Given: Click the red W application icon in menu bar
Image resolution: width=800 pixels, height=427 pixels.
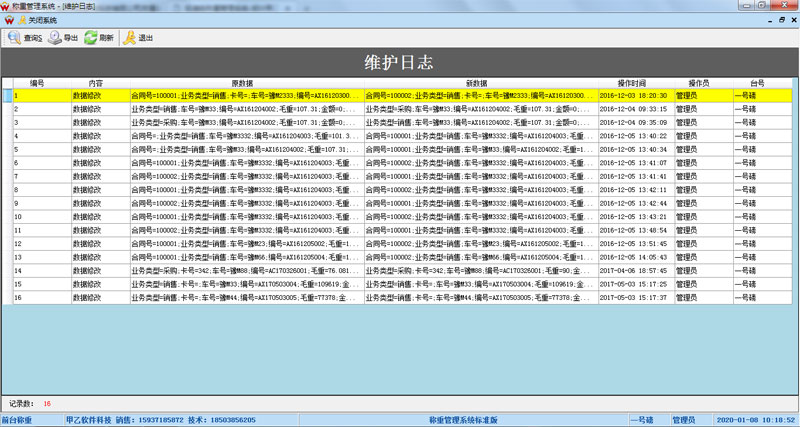Looking at the screenshot, I should [x=7, y=20].
